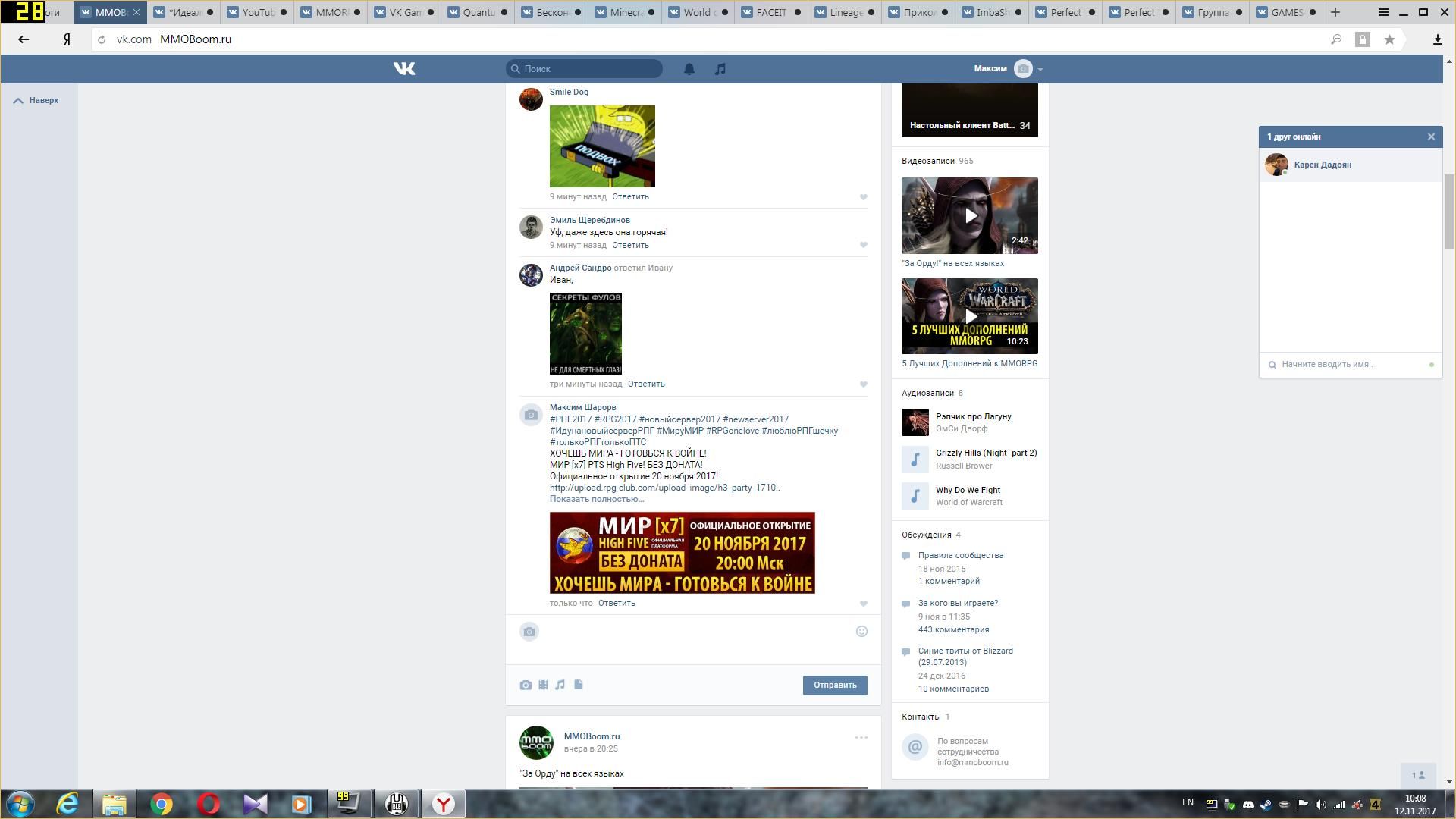The width and height of the screenshot is (1456, 819).
Task: Expand Максим profile dropdown in header
Action: point(1040,69)
